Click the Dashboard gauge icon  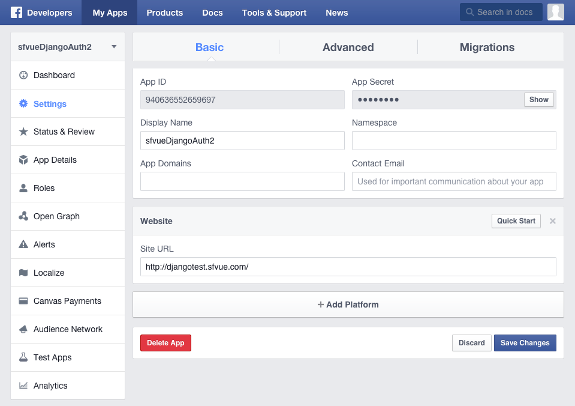(23, 75)
